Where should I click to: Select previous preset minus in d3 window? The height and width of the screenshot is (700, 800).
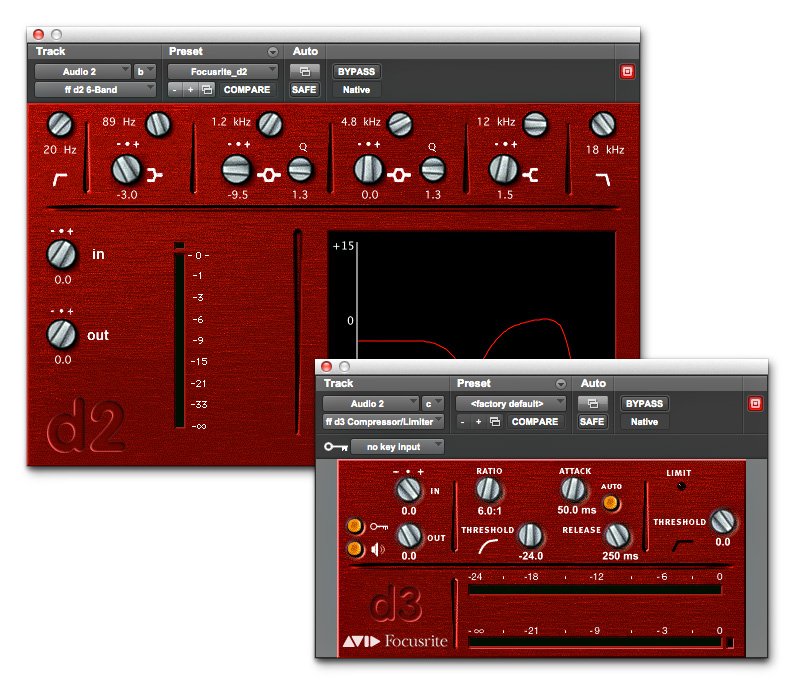pyautogui.click(x=462, y=422)
